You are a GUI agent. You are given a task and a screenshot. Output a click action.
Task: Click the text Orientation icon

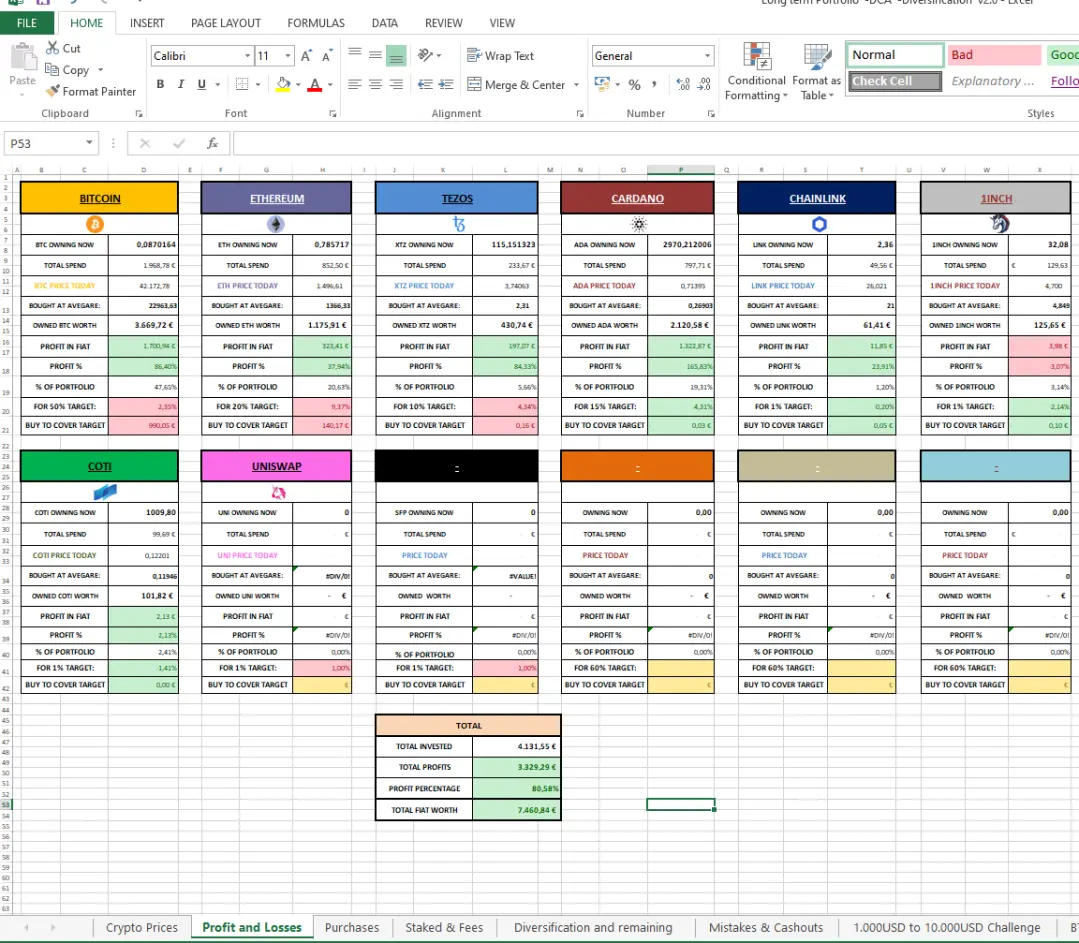tap(425, 55)
